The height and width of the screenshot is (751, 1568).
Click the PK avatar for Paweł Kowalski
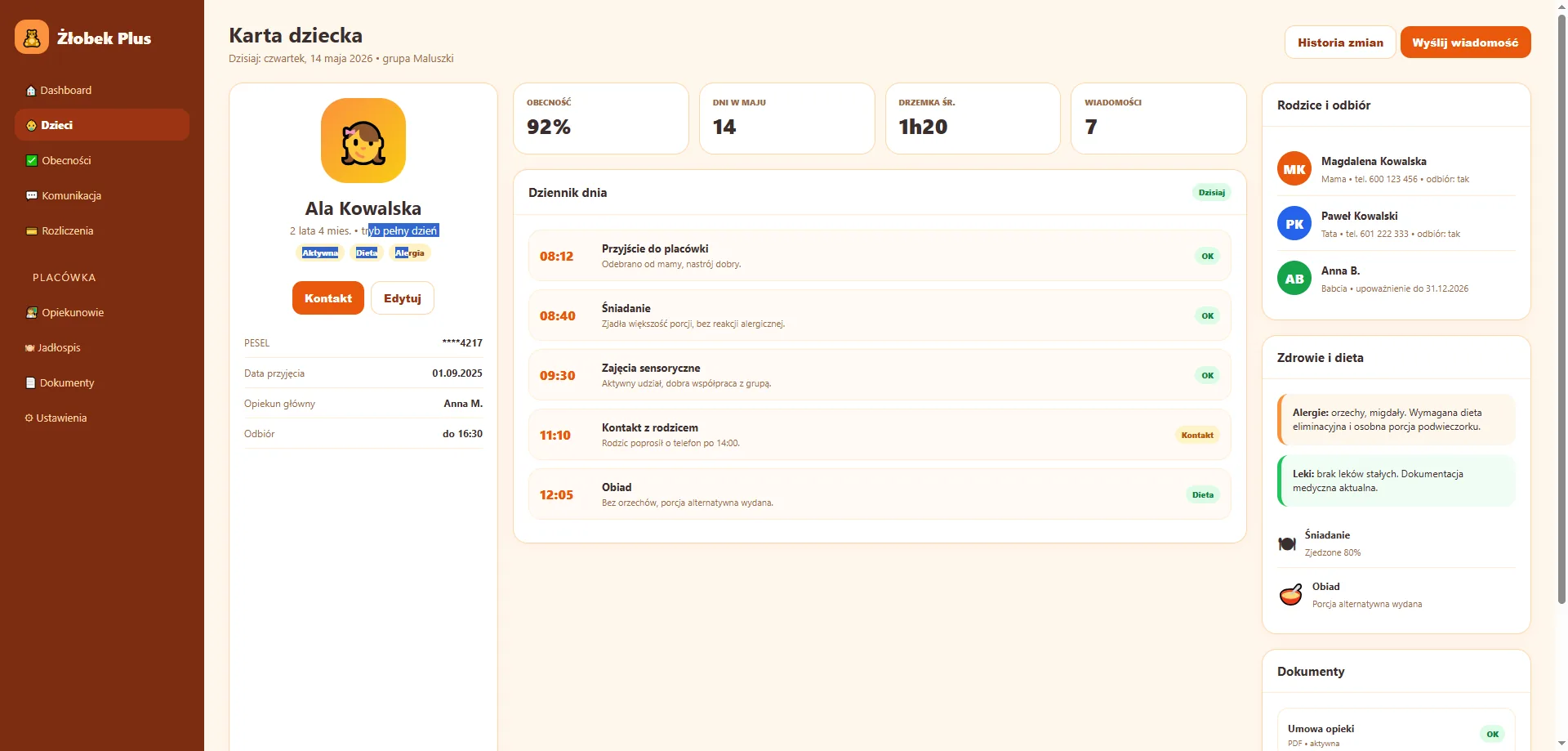[x=1294, y=224]
